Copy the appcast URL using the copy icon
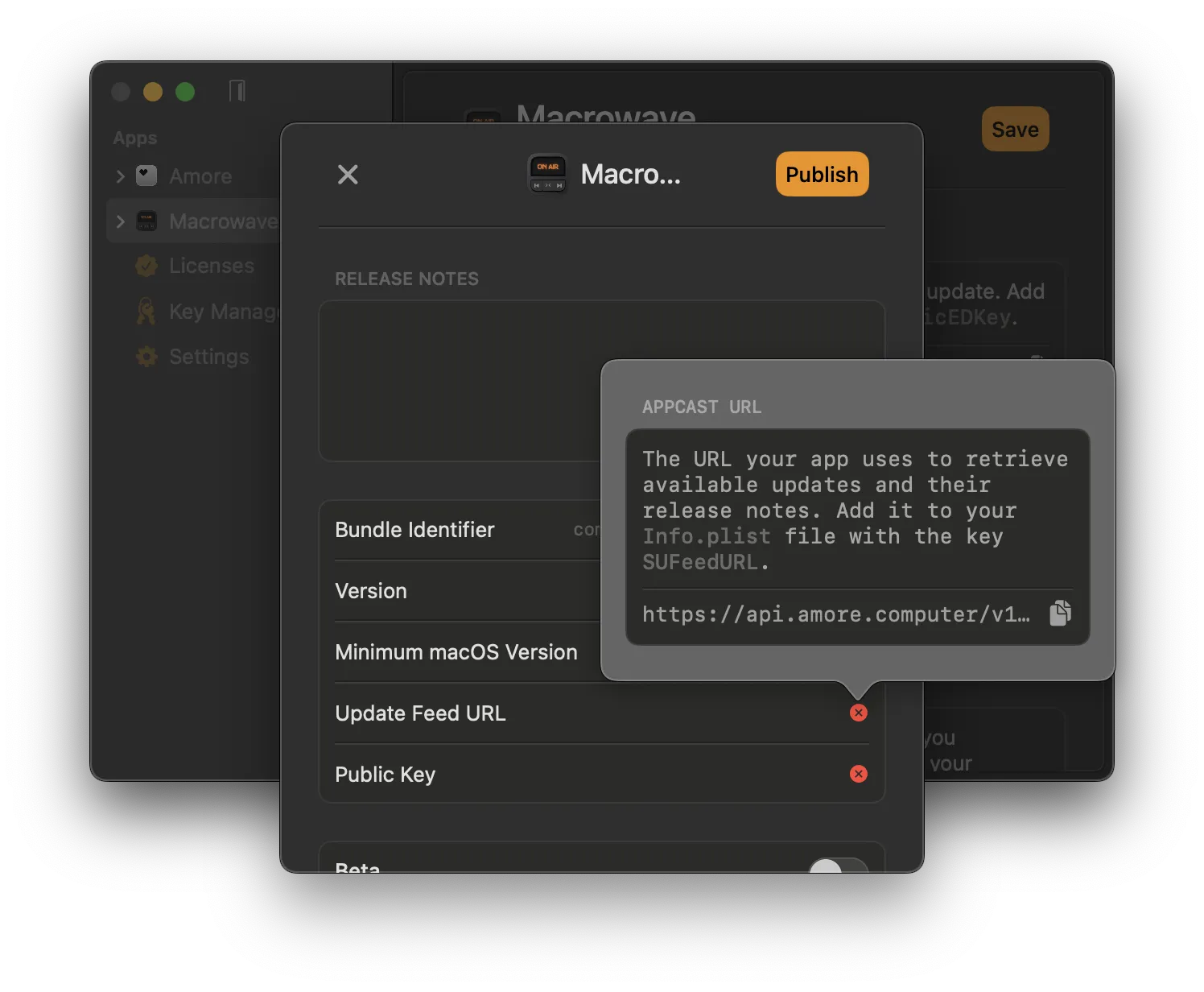Viewport: 1204px width, 992px height. (x=1060, y=614)
